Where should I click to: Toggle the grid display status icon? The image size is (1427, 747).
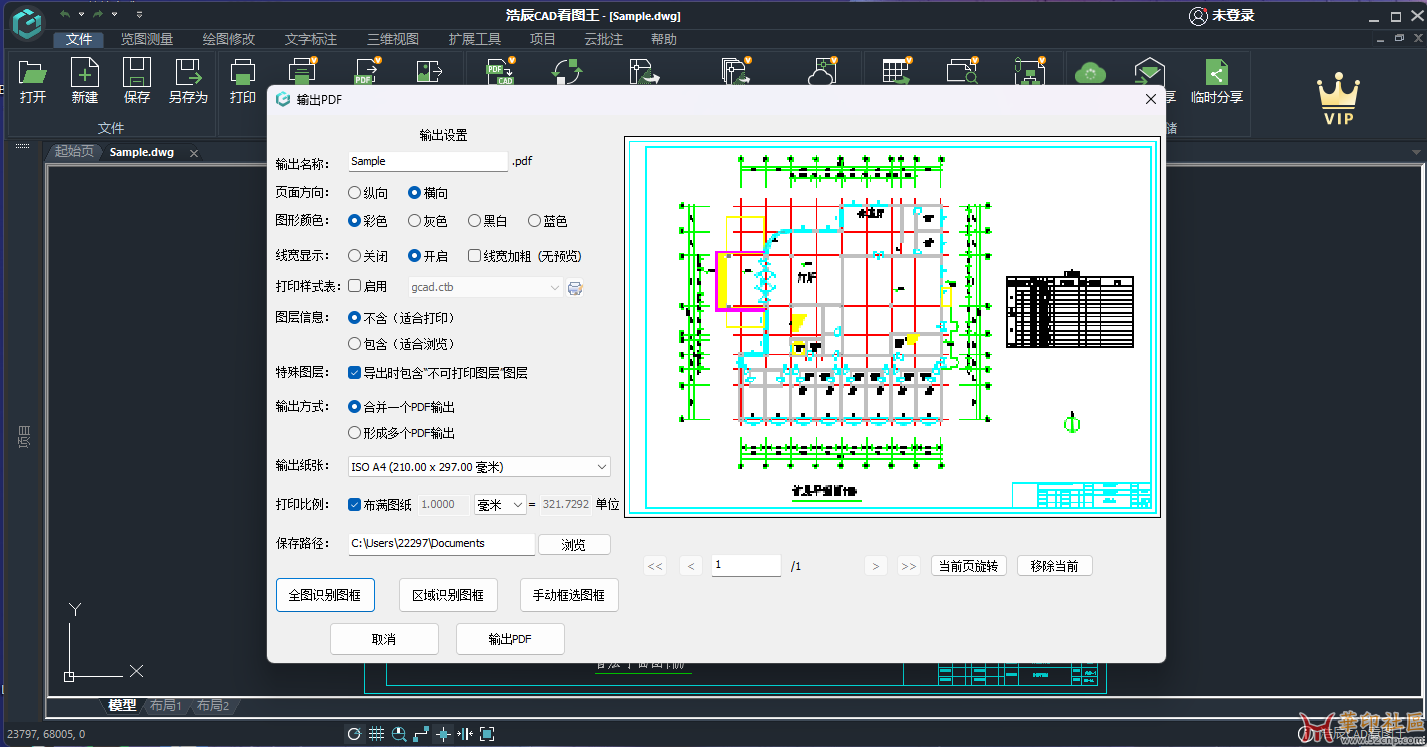tap(377, 734)
